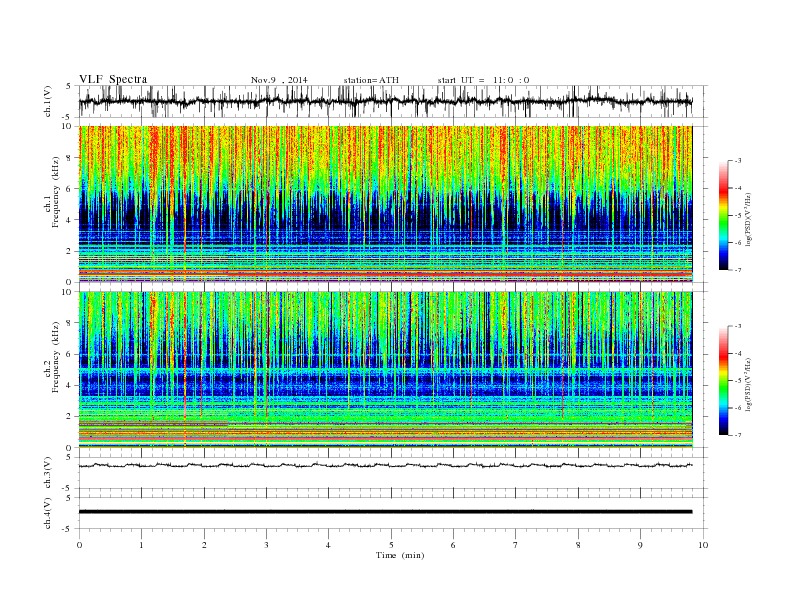792x612 pixels.
Task: Click the time axis tick label "6"
Action: (454, 545)
